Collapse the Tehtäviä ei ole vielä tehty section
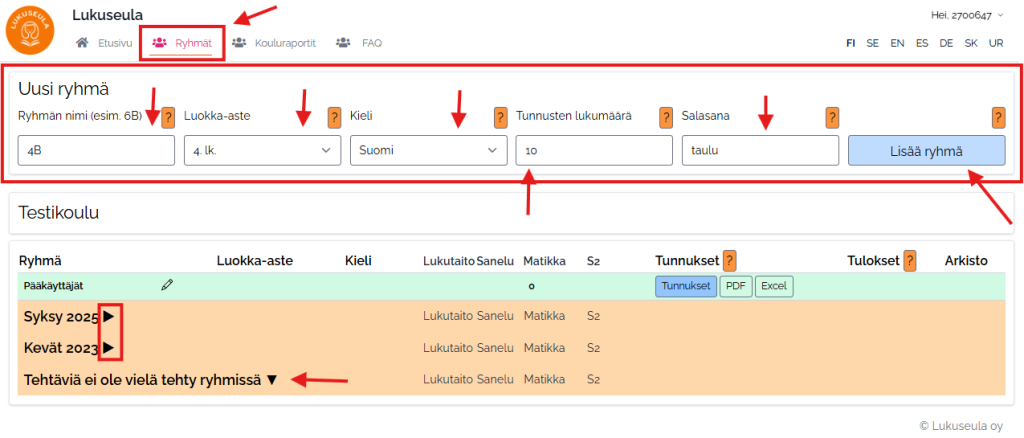 pos(271,380)
